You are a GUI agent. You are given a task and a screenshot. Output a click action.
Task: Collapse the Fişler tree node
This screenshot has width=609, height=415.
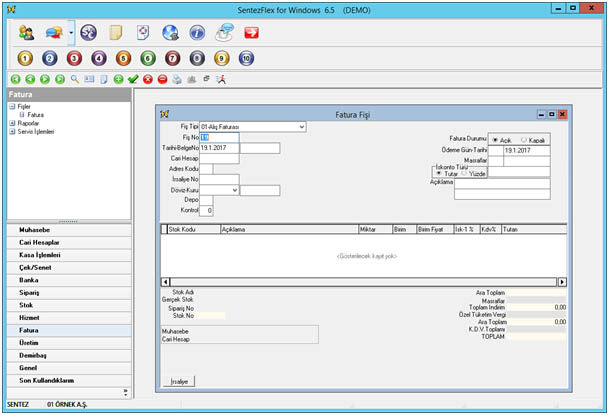click(12, 106)
